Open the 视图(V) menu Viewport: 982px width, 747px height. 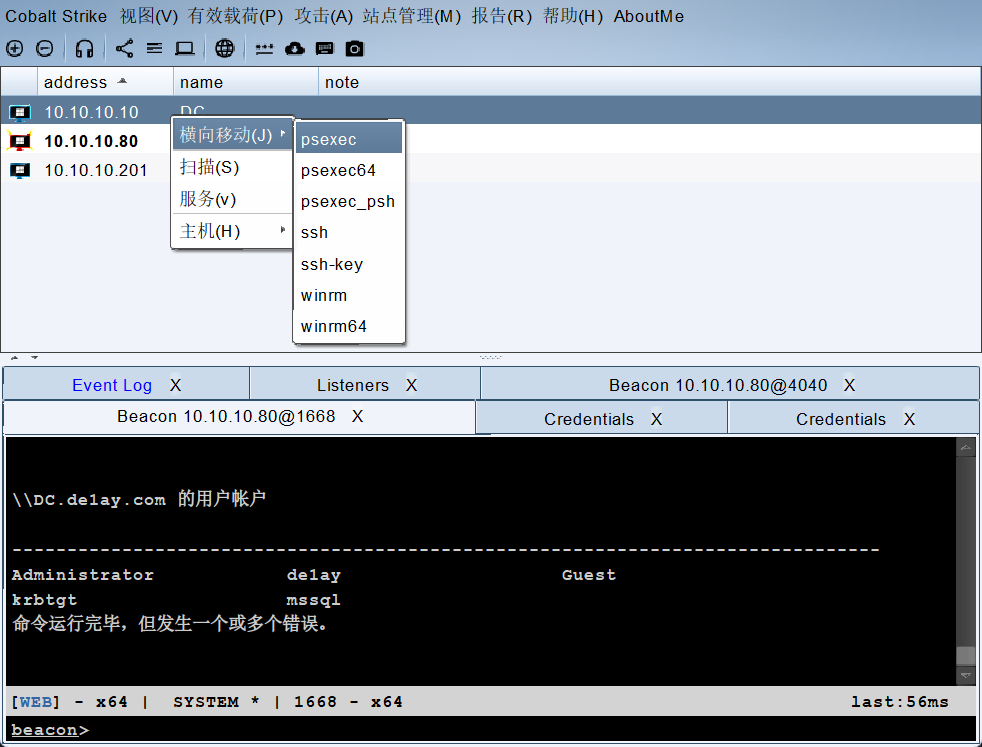pos(149,16)
